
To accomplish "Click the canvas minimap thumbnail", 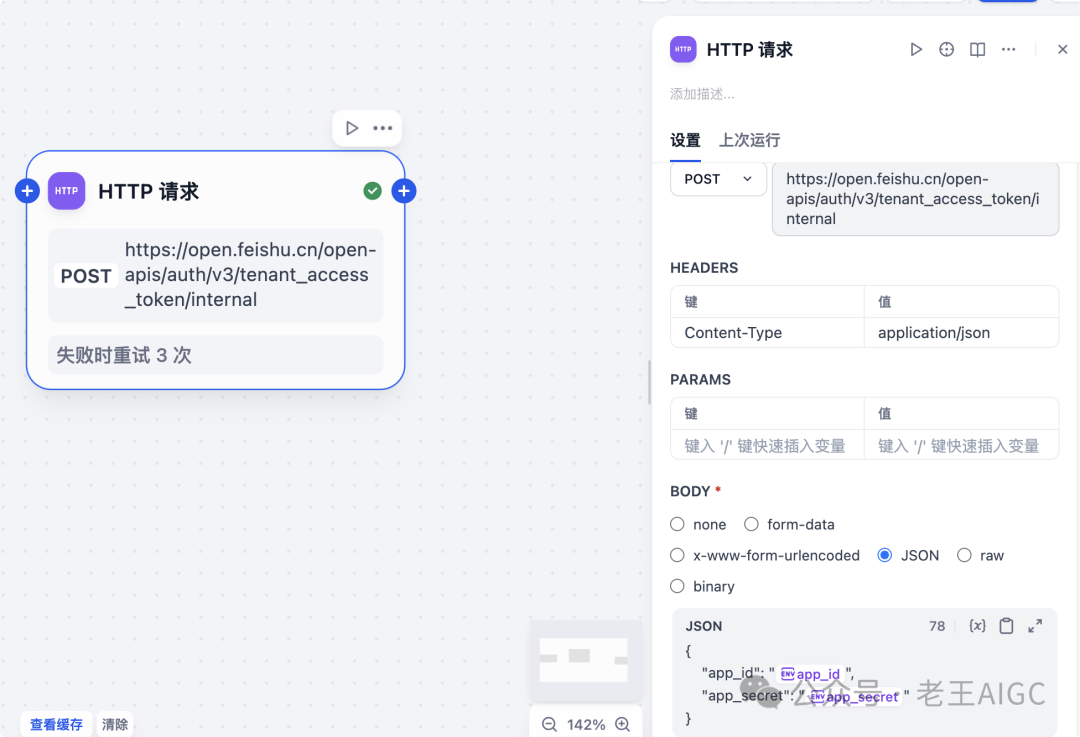I will (x=584, y=660).
